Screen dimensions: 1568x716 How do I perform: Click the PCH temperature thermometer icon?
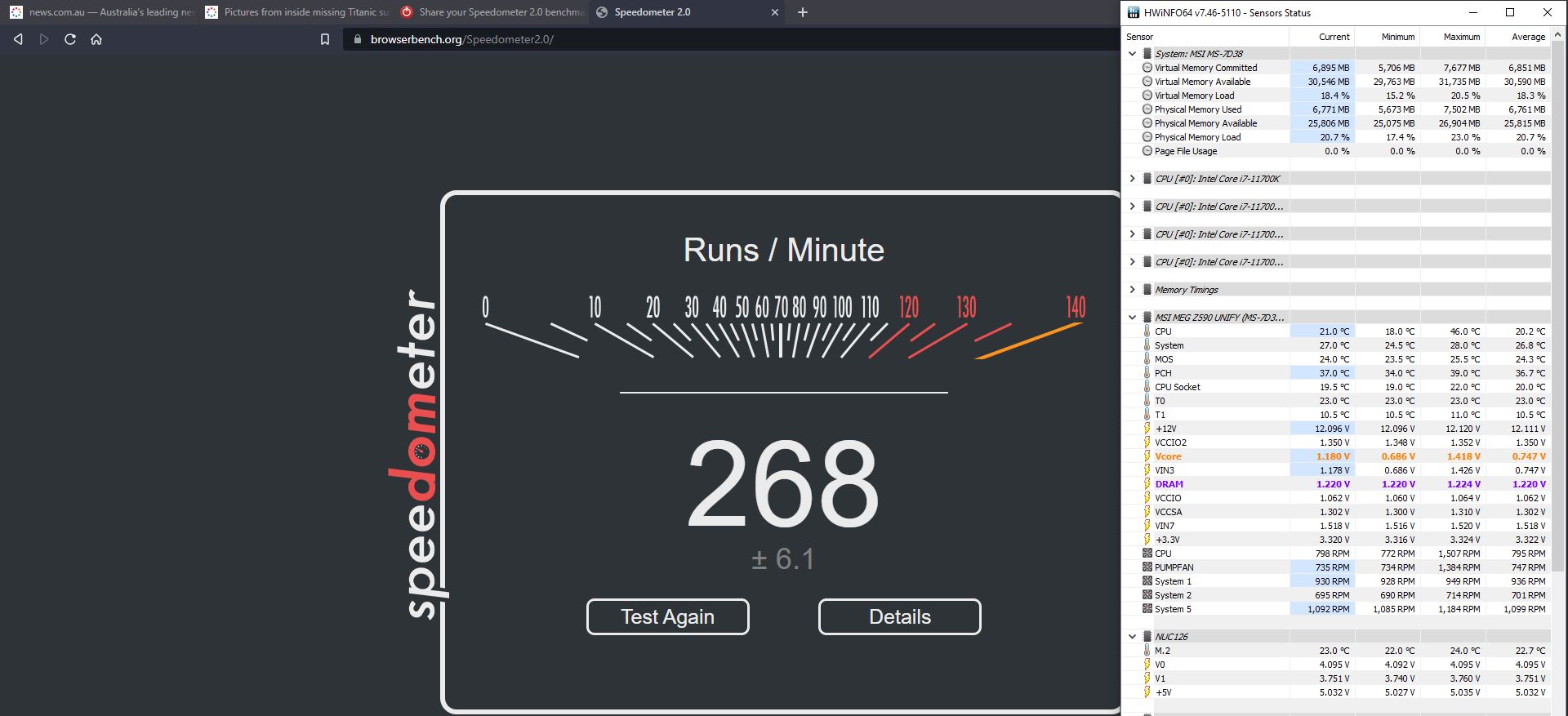(1147, 373)
